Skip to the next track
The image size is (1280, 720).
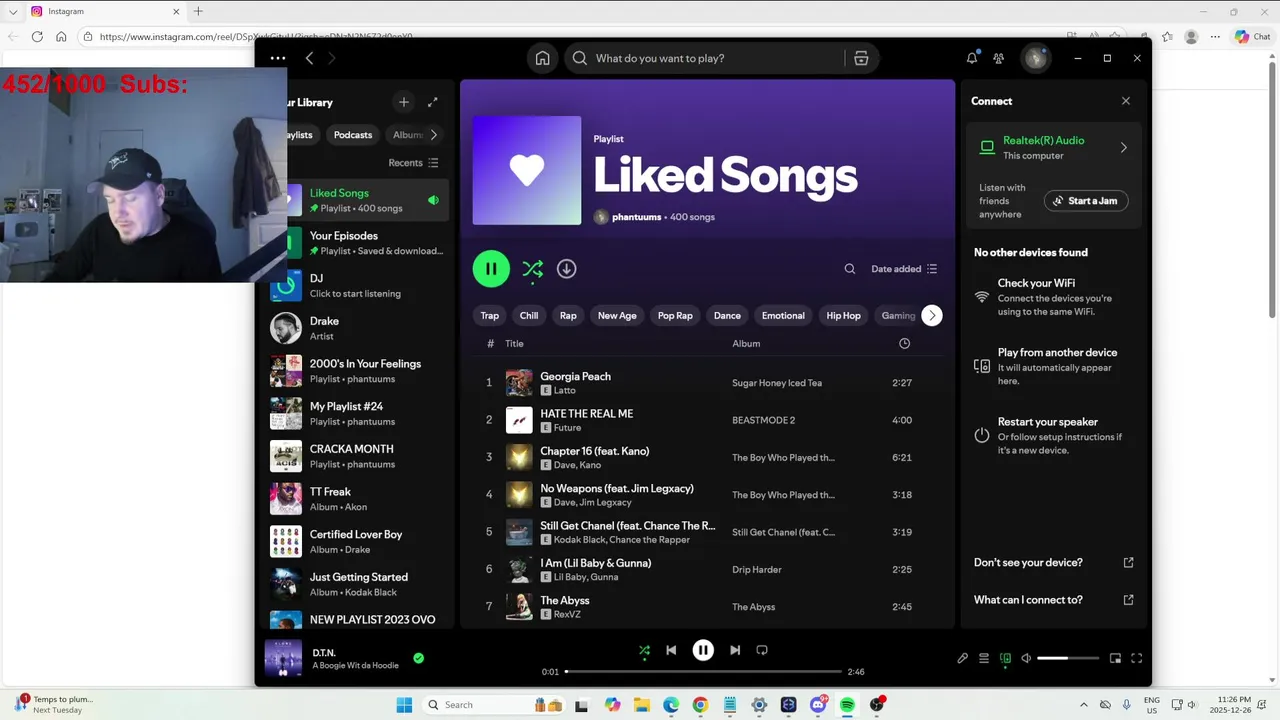click(735, 650)
